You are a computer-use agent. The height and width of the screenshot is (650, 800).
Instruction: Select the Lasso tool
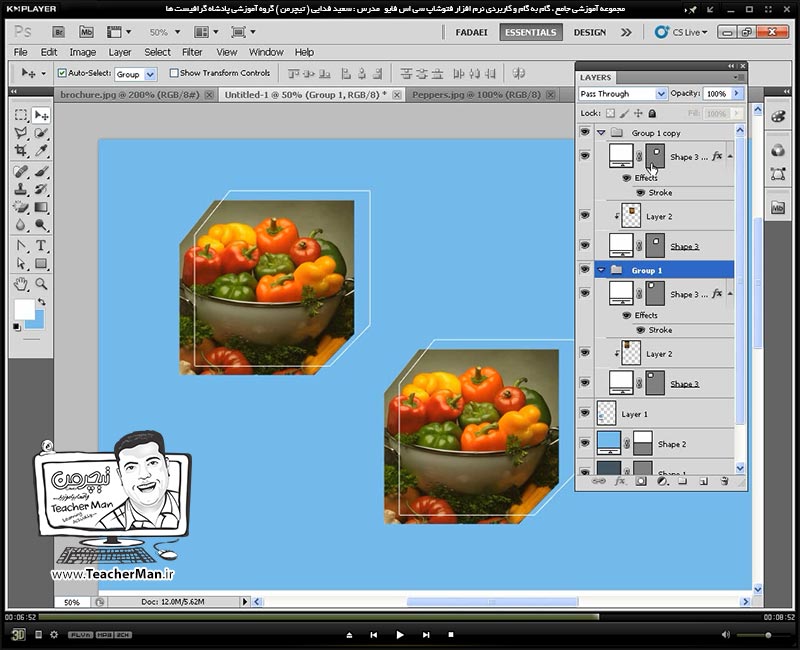click(x=21, y=133)
